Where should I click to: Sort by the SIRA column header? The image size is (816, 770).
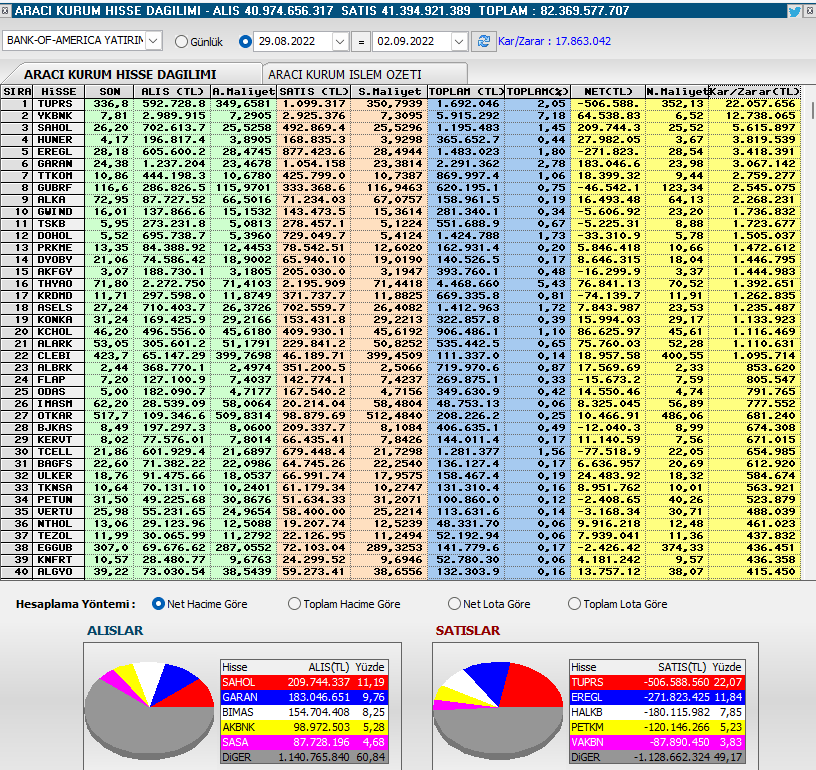point(17,92)
